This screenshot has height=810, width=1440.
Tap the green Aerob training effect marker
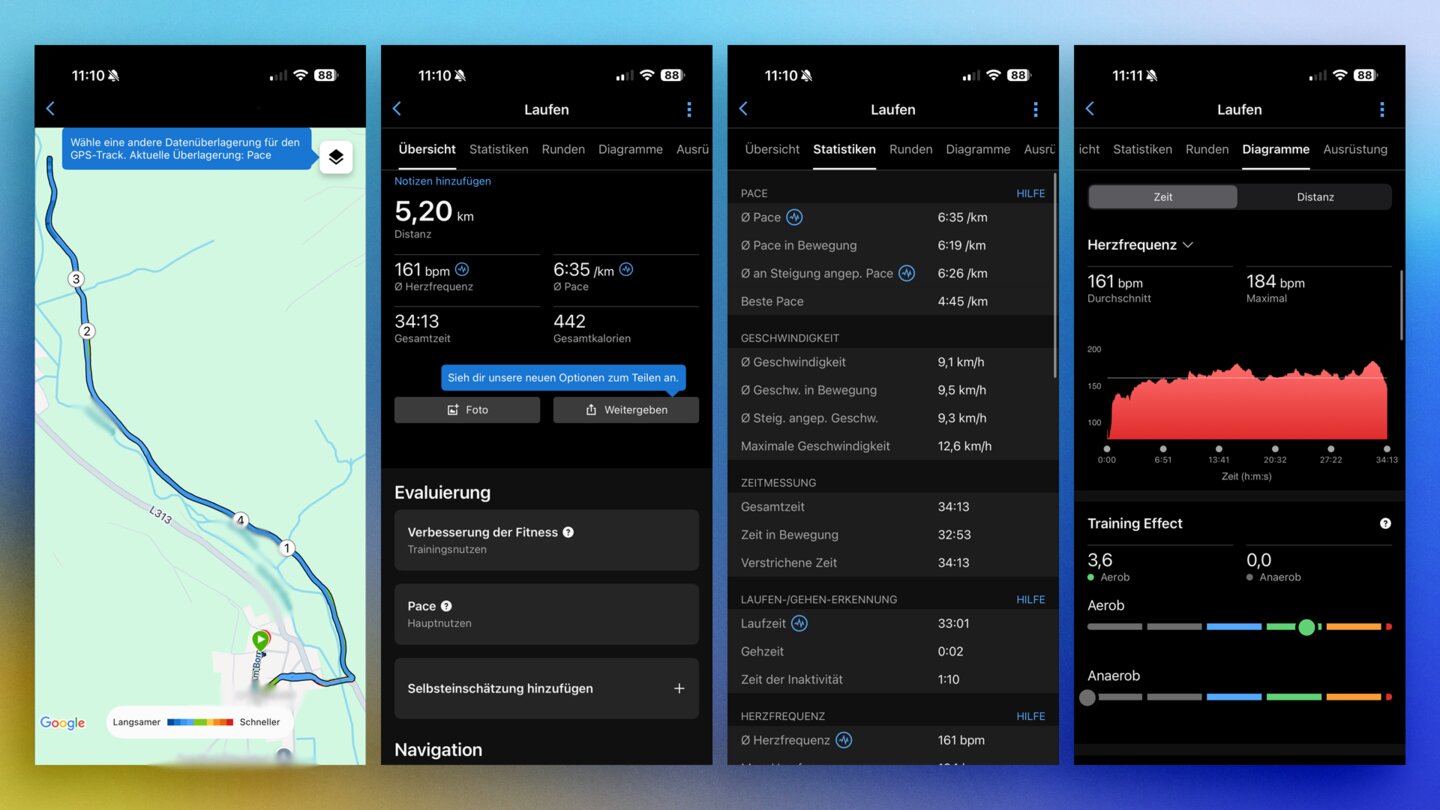click(x=1306, y=627)
